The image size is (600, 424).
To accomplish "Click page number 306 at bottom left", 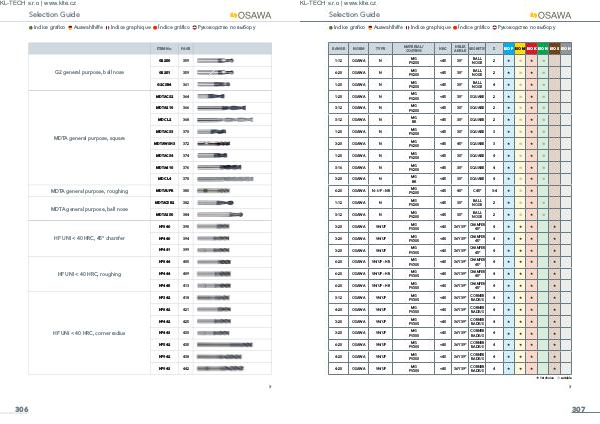I will coord(22,409).
